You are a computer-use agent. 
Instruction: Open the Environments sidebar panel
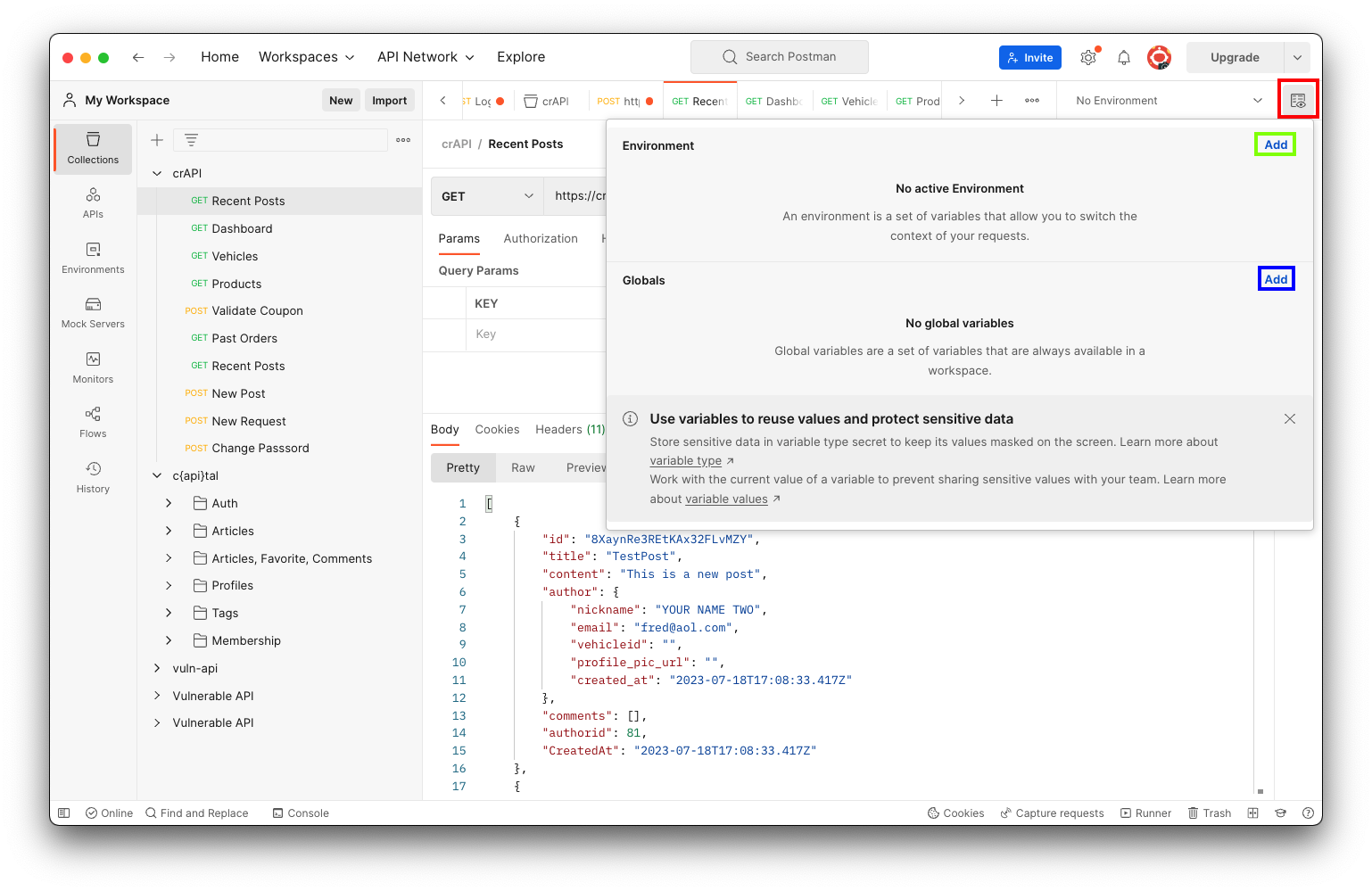point(93,258)
